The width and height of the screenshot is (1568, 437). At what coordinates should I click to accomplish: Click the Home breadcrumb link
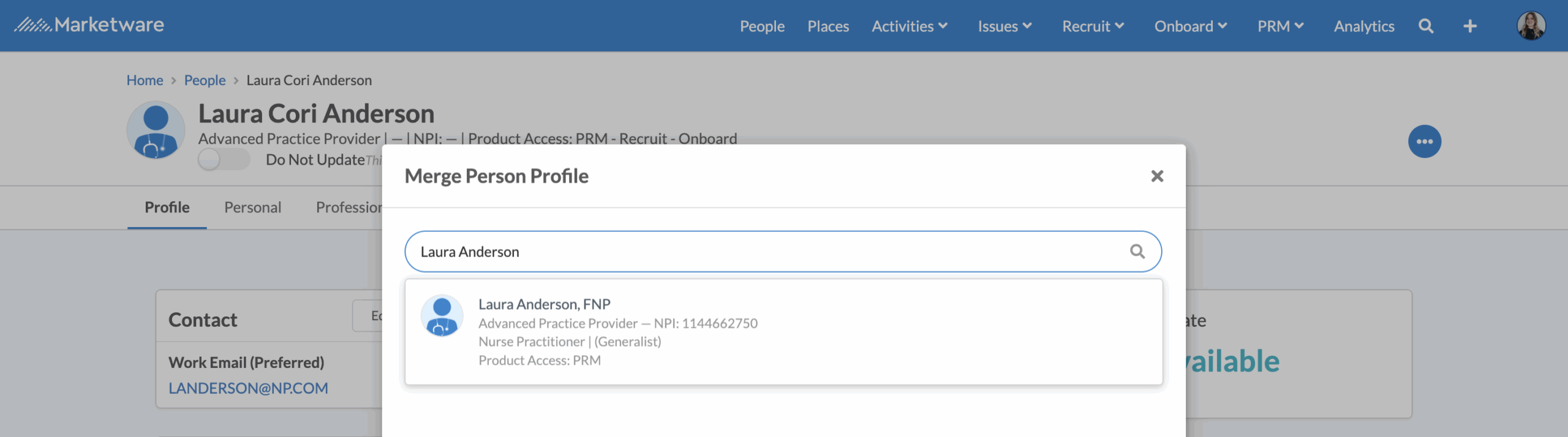[145, 80]
